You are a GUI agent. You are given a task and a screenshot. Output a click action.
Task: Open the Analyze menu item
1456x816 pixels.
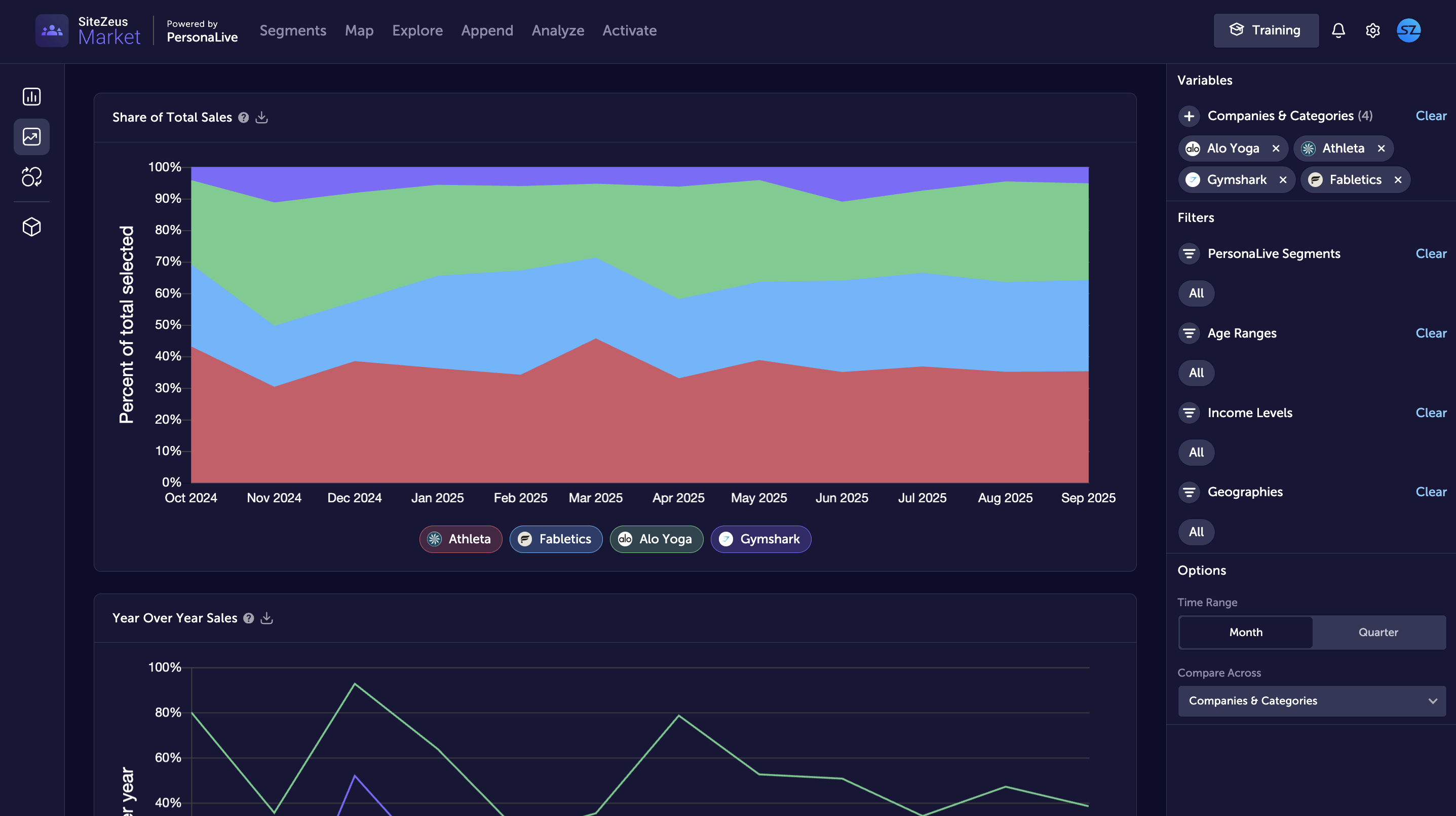click(x=557, y=30)
